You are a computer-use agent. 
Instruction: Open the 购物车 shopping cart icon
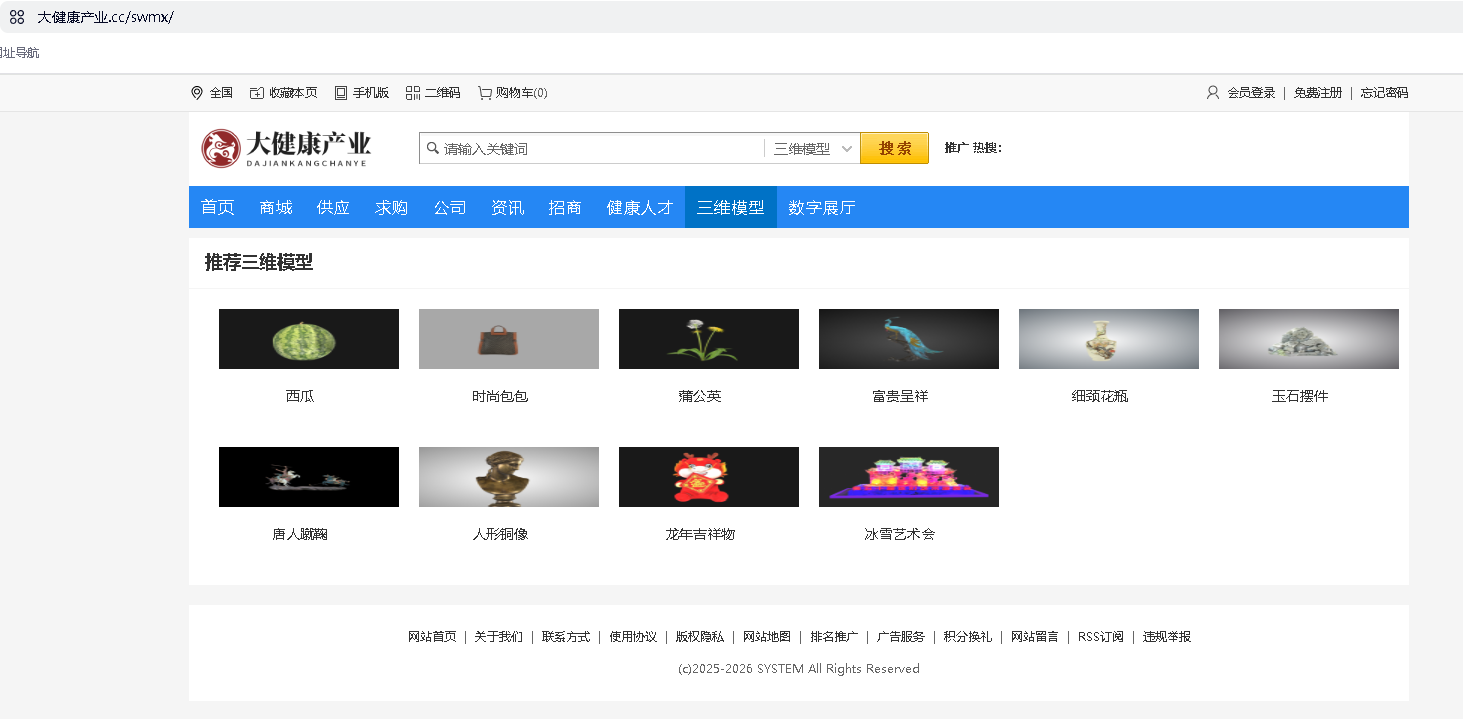tap(485, 93)
